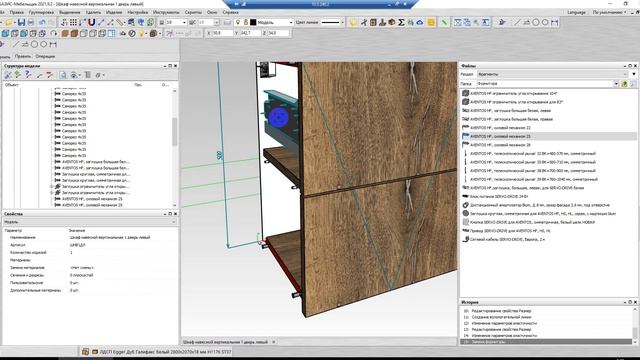Click the brown solid cube render mode icon

pyautogui.click(x=74, y=33)
